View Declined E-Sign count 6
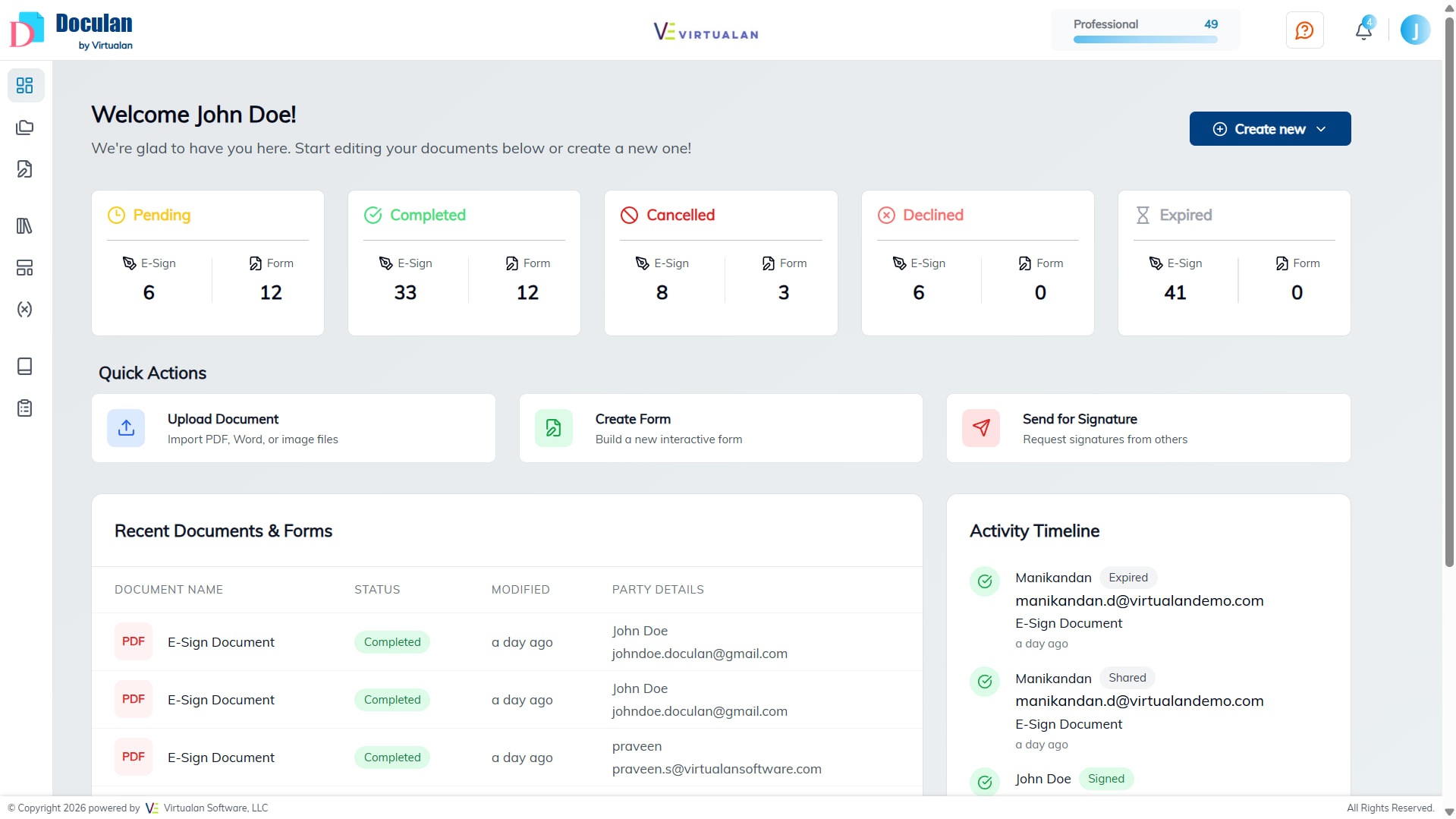The height and width of the screenshot is (819, 1456). [919, 292]
